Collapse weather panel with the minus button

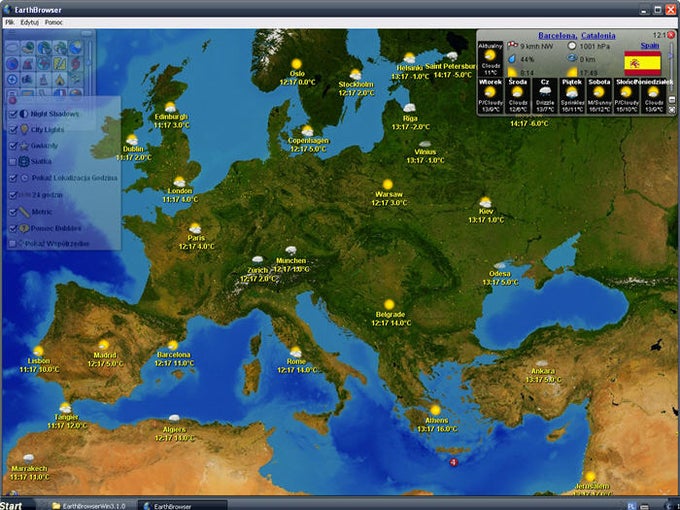(x=672, y=100)
